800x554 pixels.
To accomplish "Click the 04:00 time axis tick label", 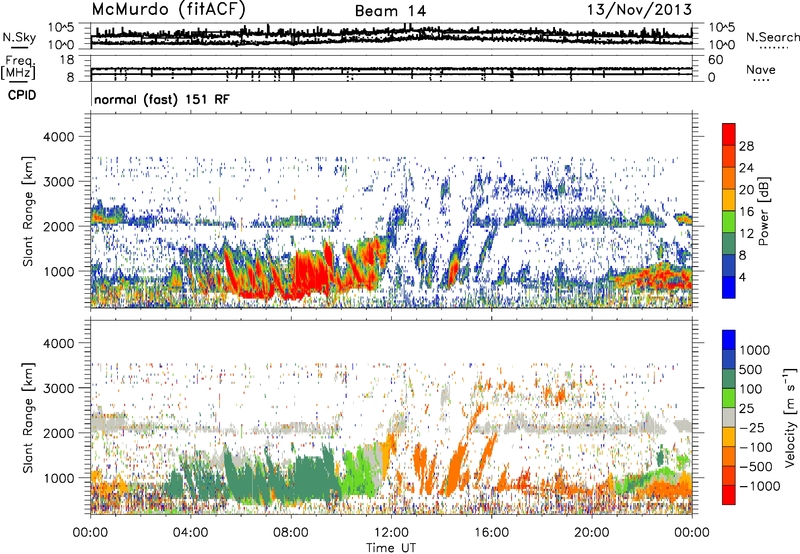I will point(190,533).
